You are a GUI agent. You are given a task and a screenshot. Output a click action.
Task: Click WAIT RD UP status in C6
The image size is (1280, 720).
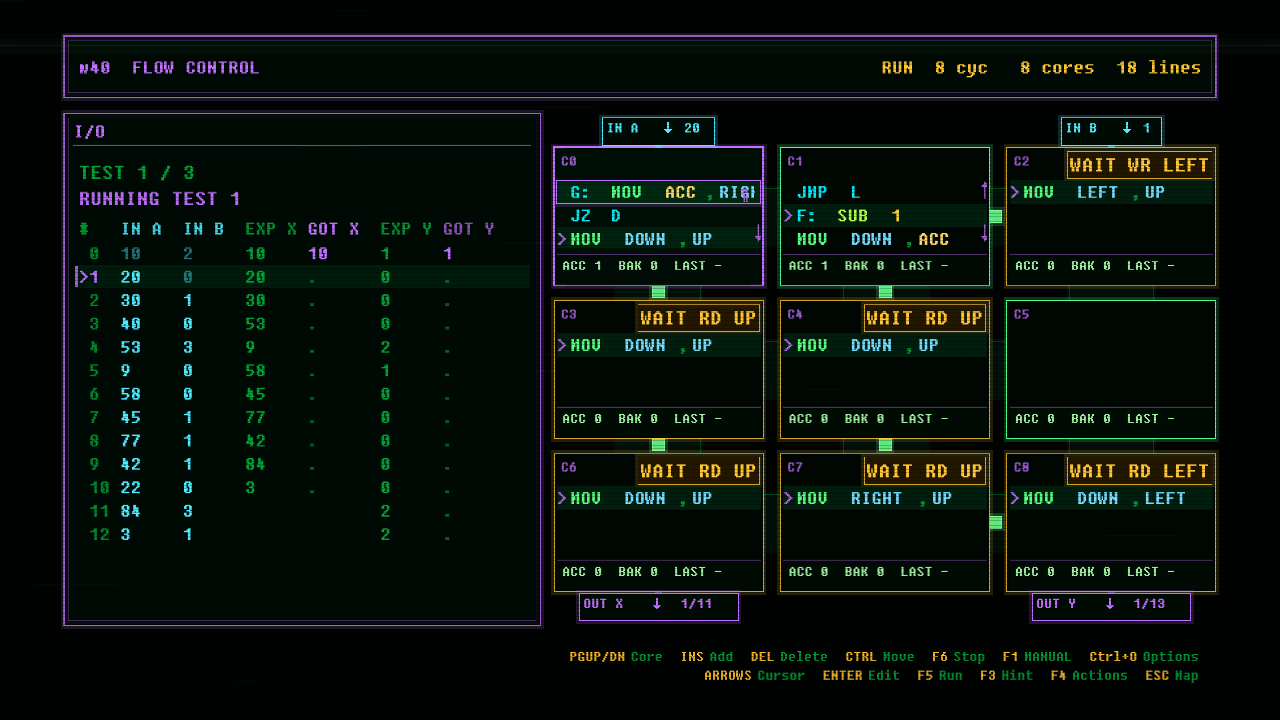click(x=698, y=471)
